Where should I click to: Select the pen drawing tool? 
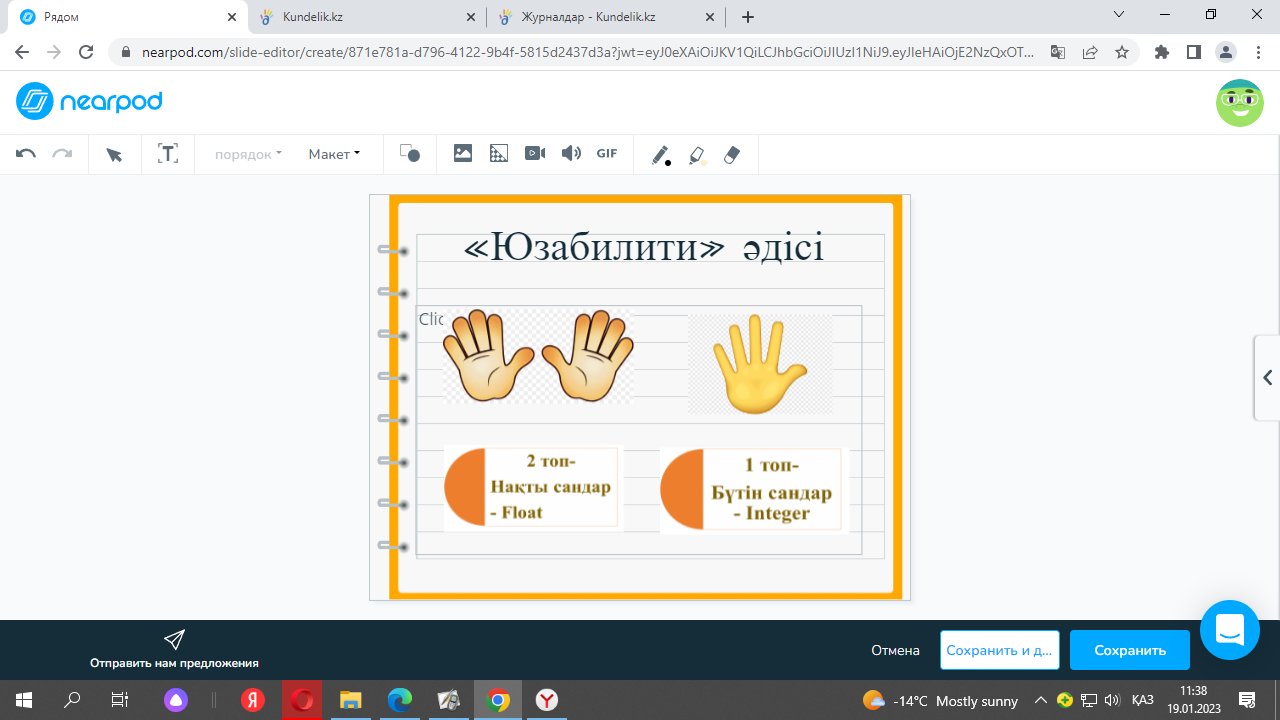click(661, 155)
